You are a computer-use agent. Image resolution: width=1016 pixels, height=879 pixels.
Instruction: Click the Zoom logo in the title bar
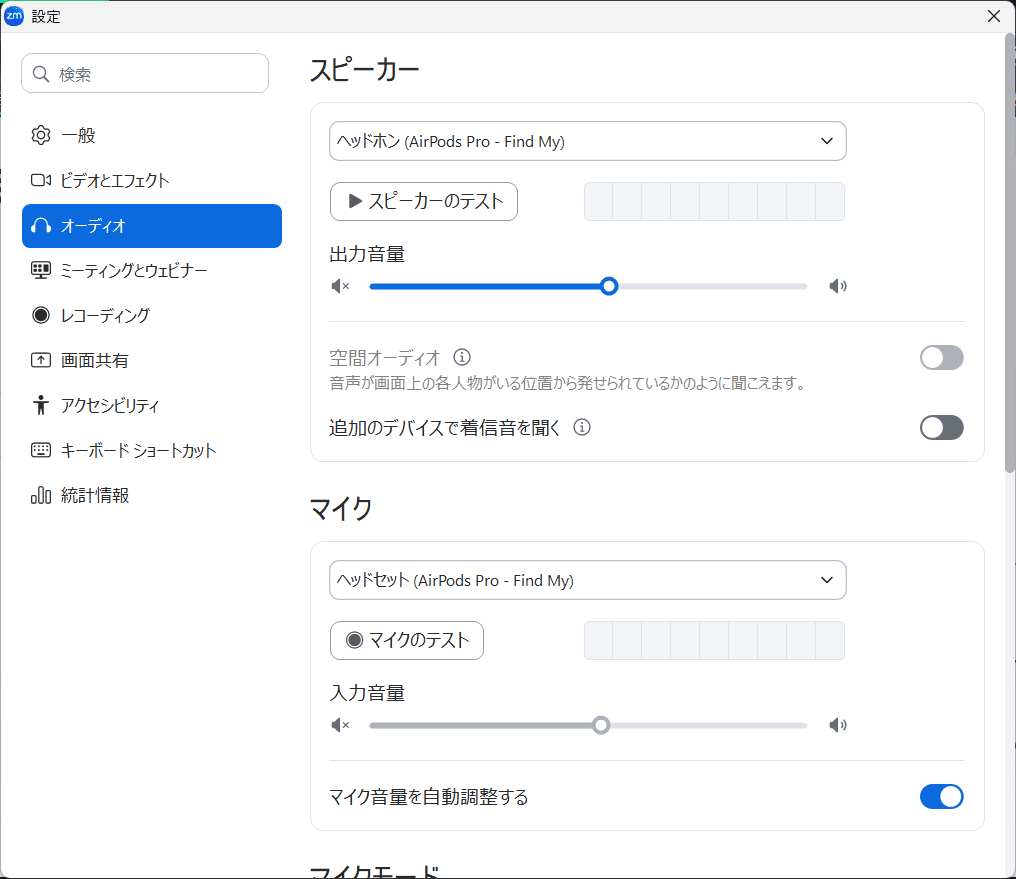(x=14, y=16)
